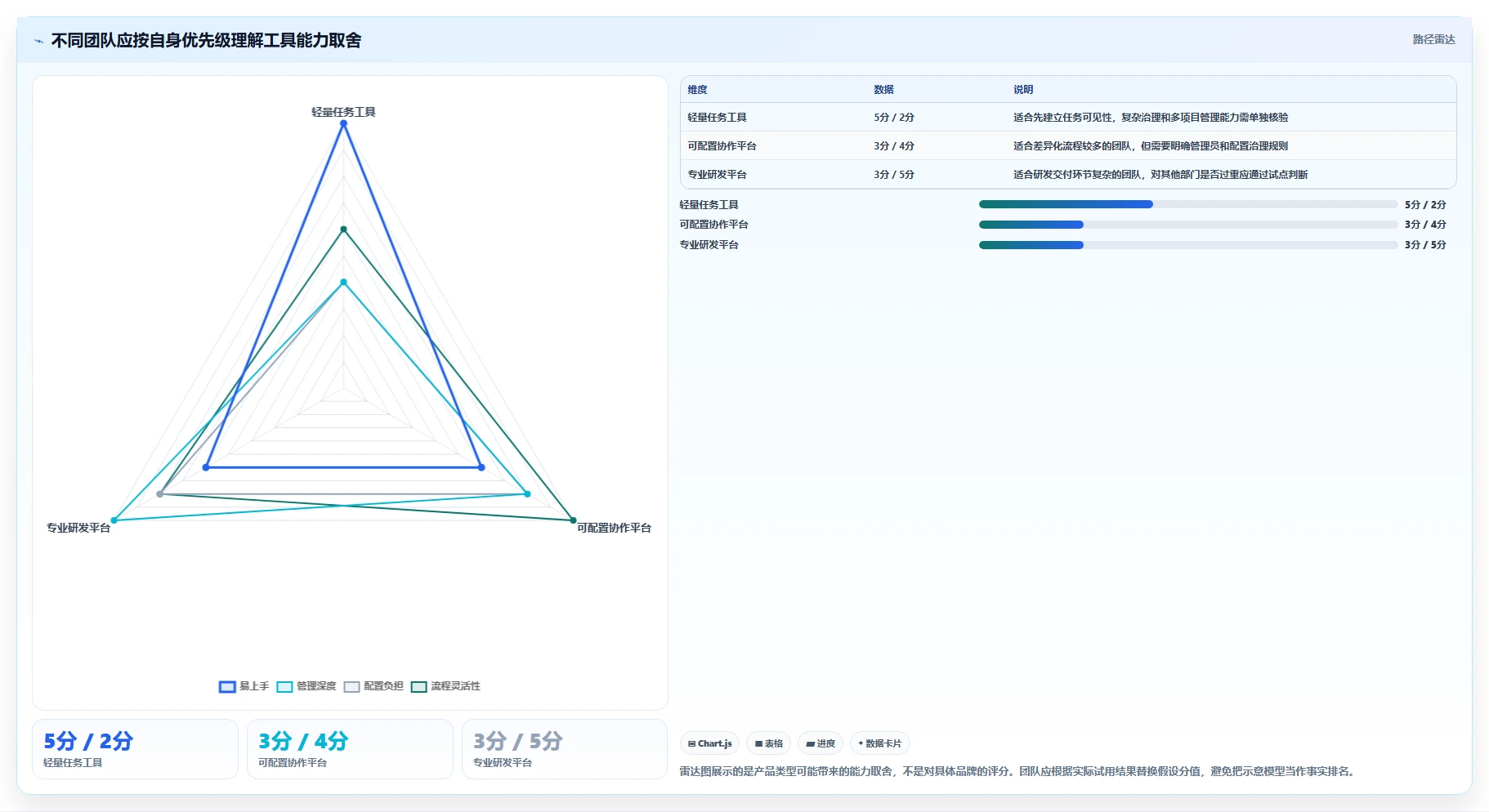Click the page title 不同团队应按自身优先级理解工具能力取舍
The image size is (1489, 812).
(206, 41)
